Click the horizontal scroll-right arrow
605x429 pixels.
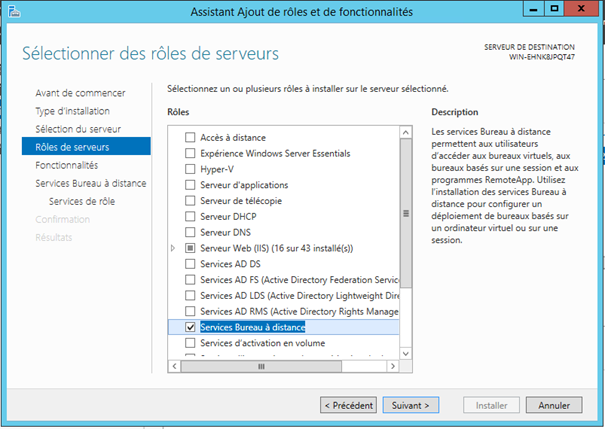click(x=394, y=366)
